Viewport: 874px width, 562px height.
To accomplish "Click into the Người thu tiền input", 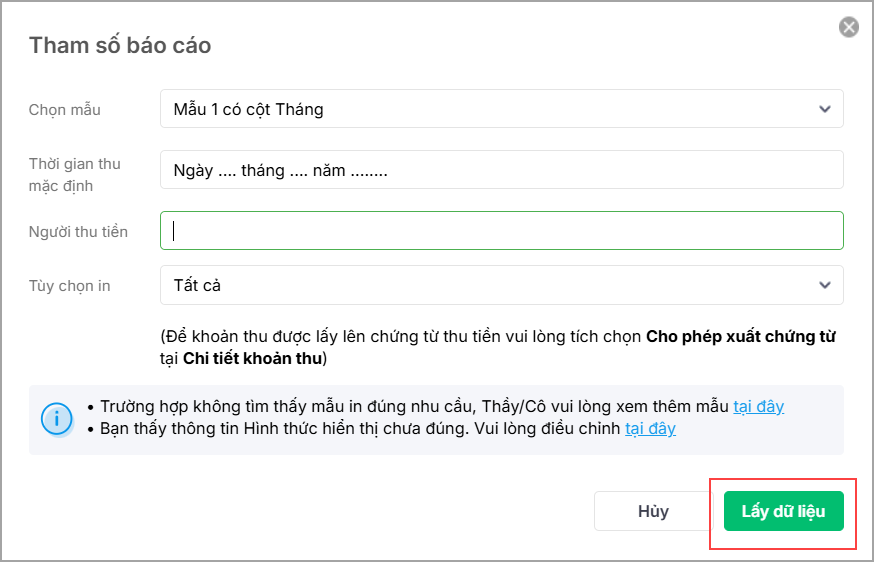I will pos(500,230).
